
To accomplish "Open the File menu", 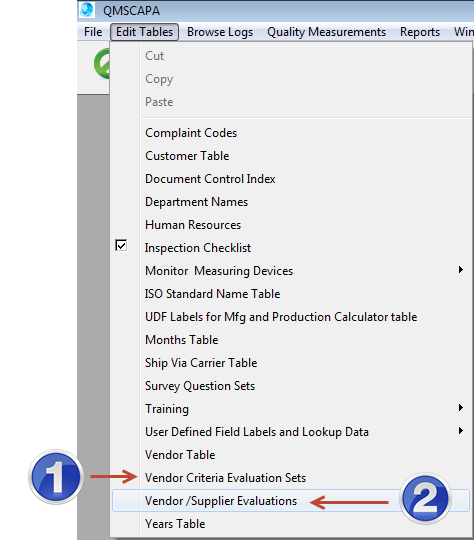I will (x=93, y=32).
